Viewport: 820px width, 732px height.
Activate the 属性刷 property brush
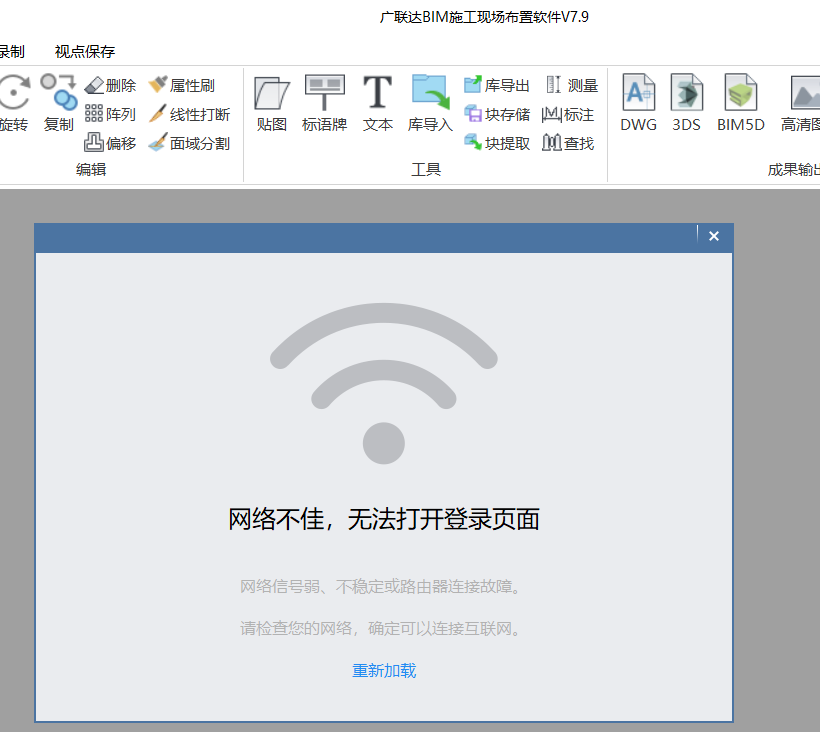(181, 85)
